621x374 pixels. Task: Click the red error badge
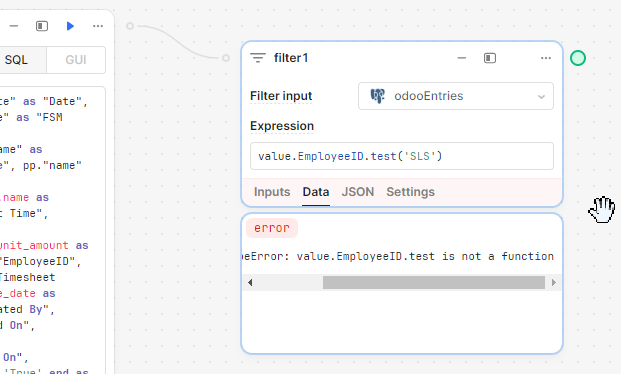point(272,228)
